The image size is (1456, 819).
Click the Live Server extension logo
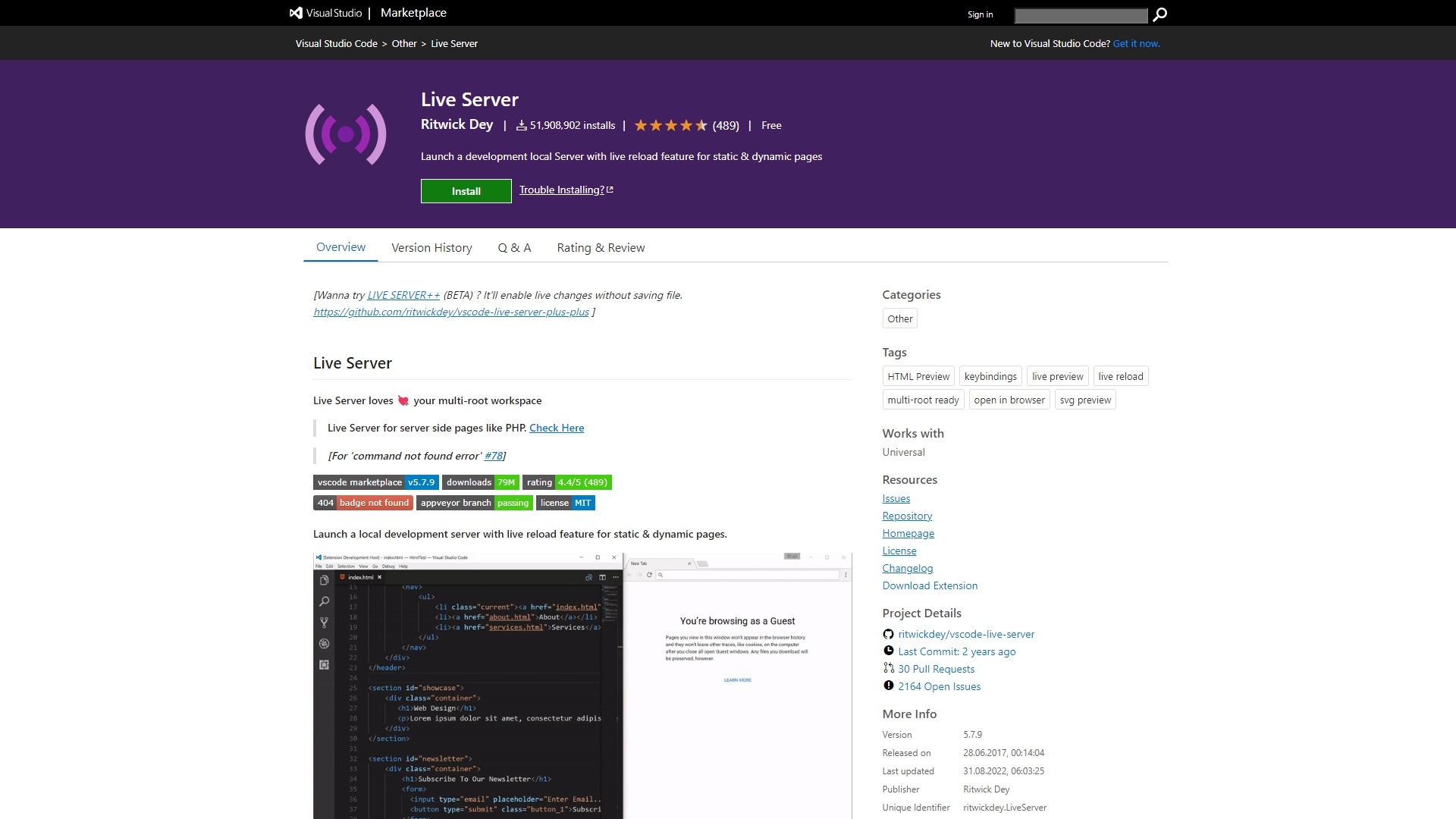click(346, 134)
